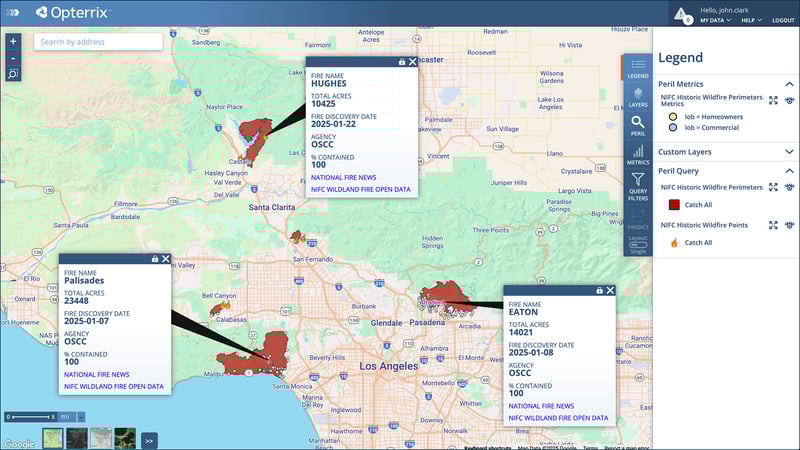Lock the Eaton fire popup
This screenshot has width=800, height=450.
tap(599, 290)
